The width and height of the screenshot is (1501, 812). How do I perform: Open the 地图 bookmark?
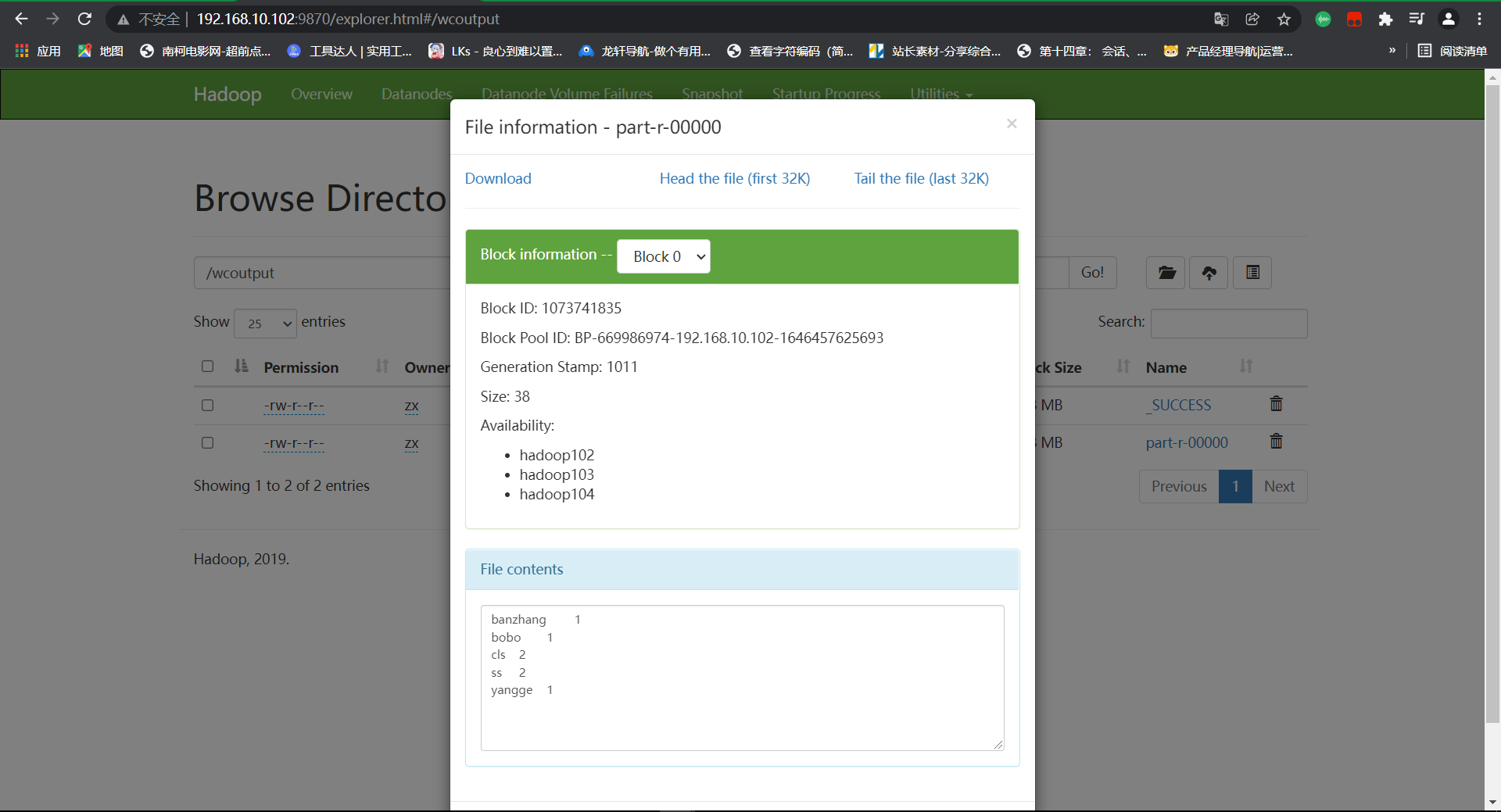[100, 51]
